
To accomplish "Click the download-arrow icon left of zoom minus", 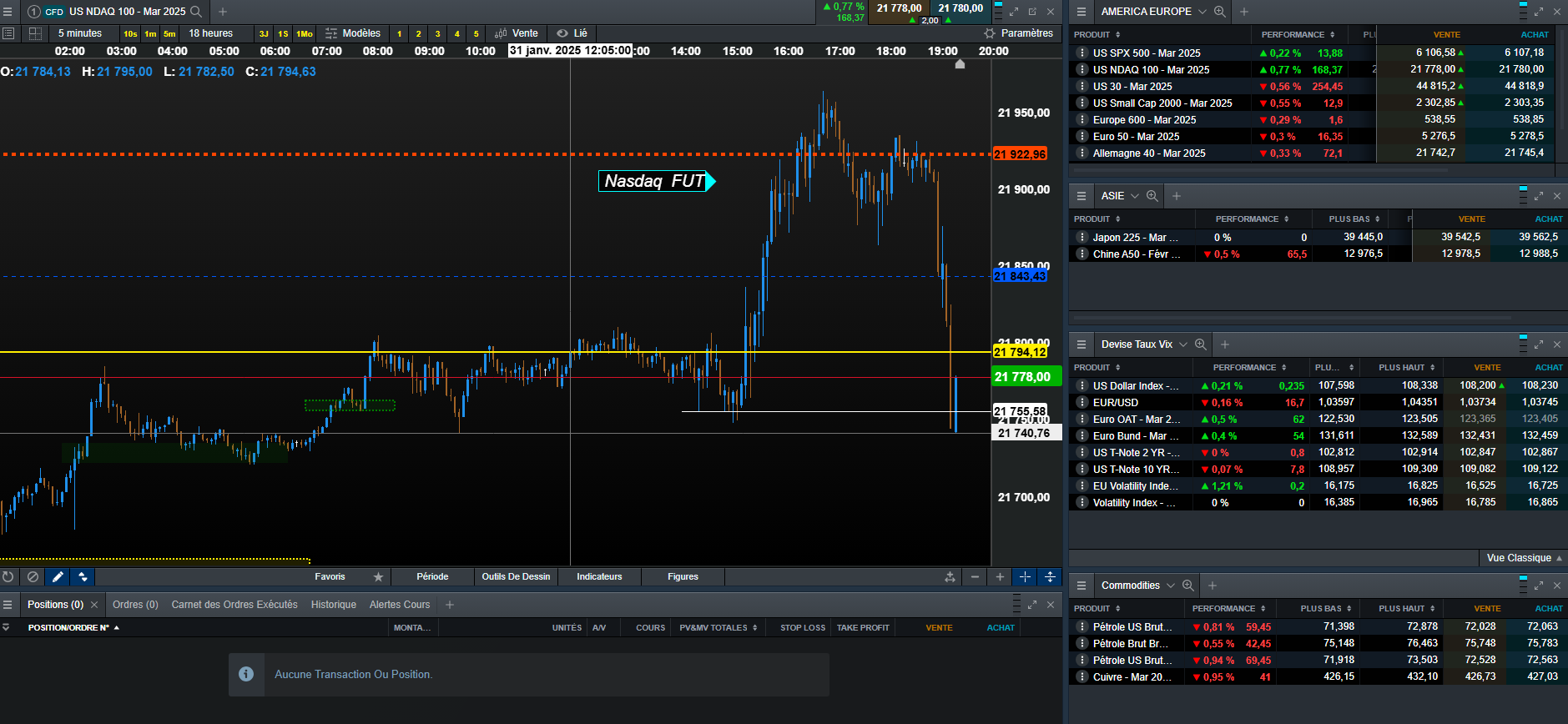I will [950, 576].
